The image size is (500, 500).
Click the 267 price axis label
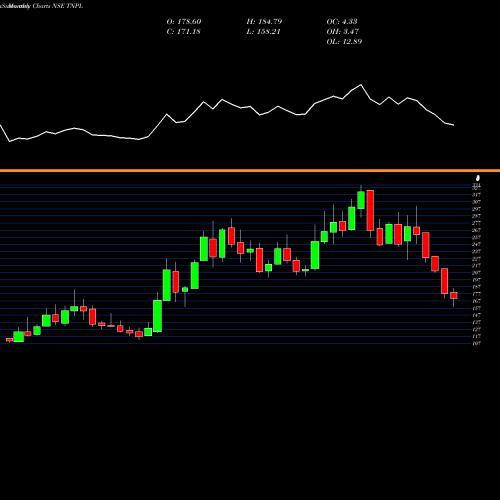coord(477,230)
